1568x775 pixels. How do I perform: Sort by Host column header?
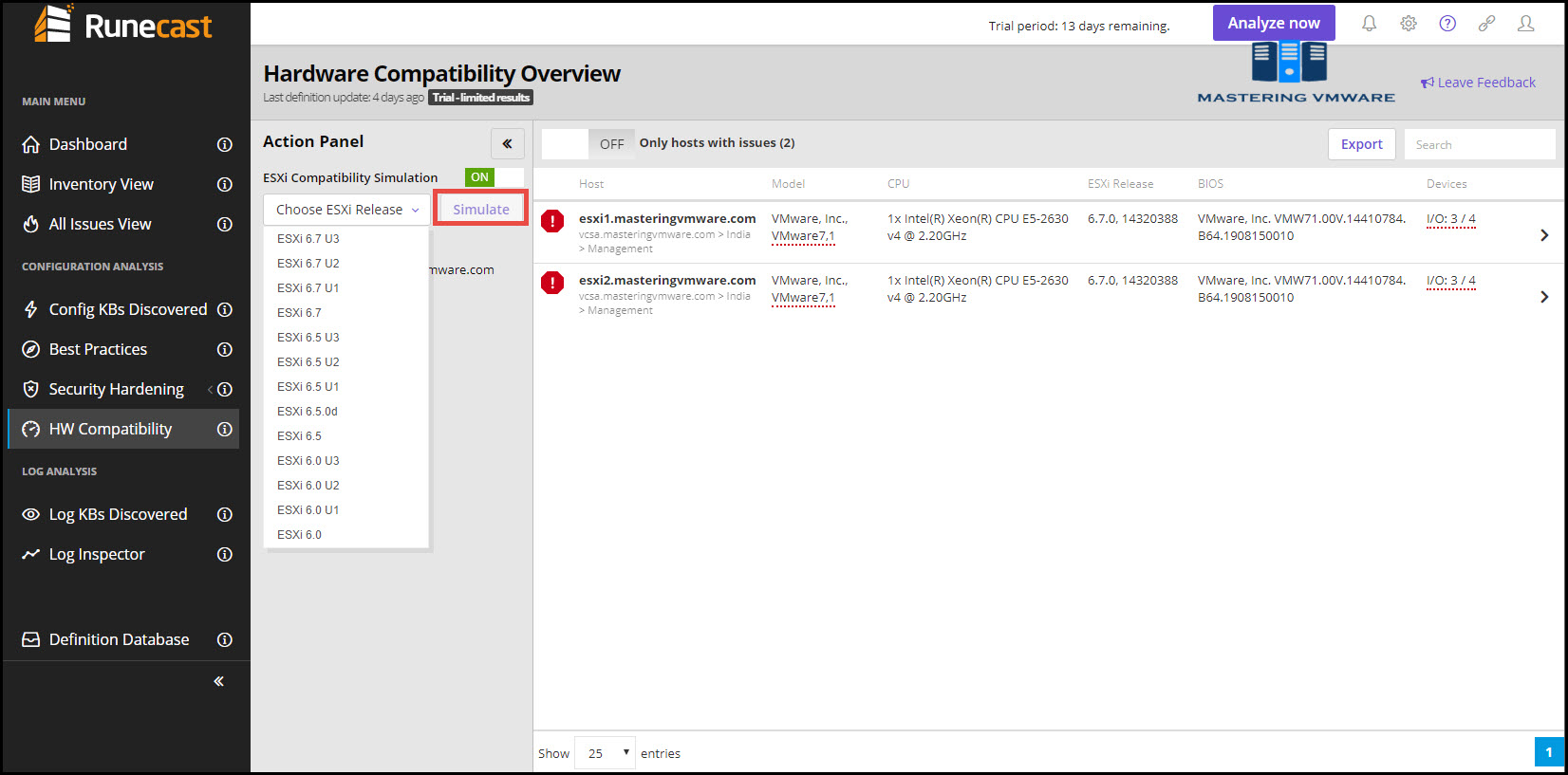click(x=591, y=184)
